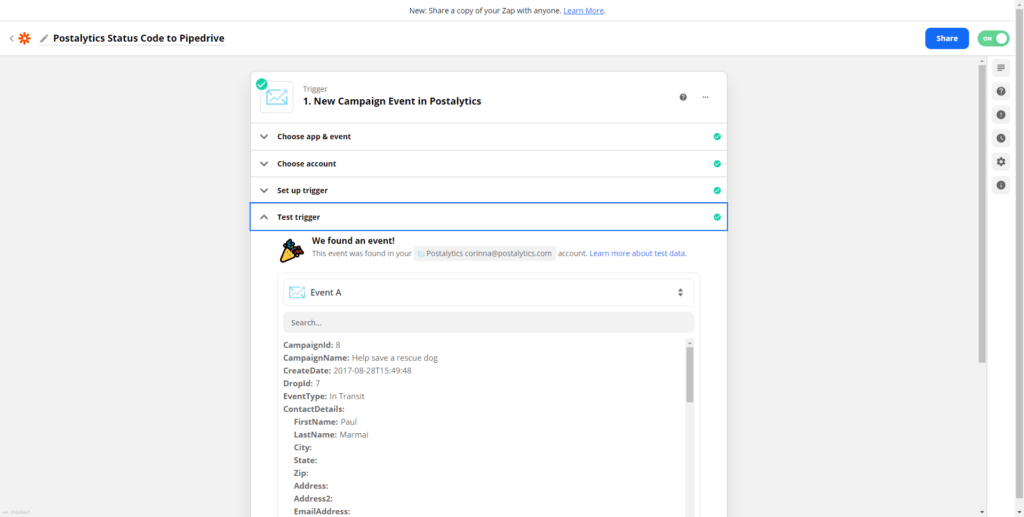Open the Event A dropdown selector
The height and width of the screenshot is (517, 1024).
click(488, 292)
